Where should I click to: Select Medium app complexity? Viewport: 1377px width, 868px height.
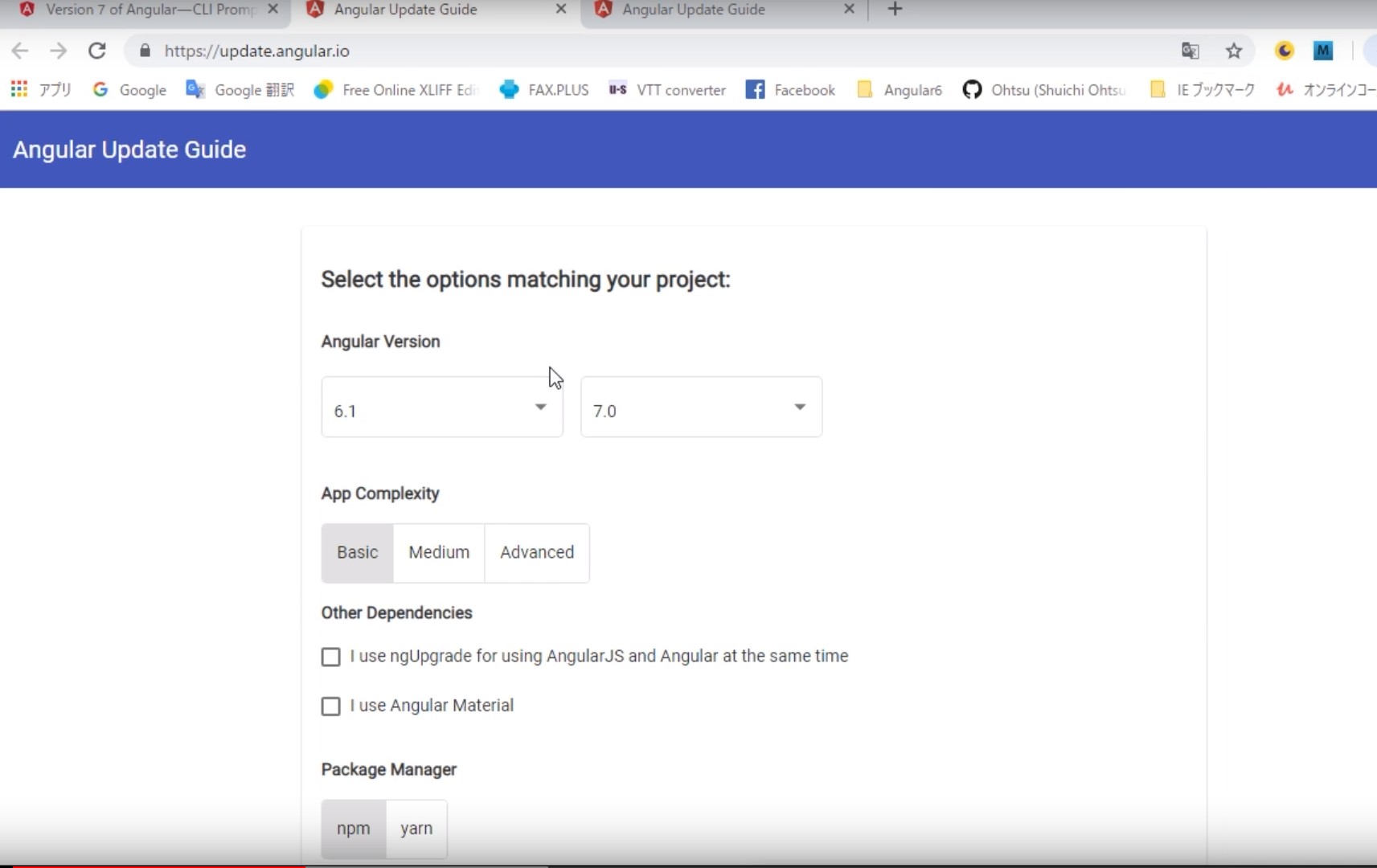pos(439,553)
